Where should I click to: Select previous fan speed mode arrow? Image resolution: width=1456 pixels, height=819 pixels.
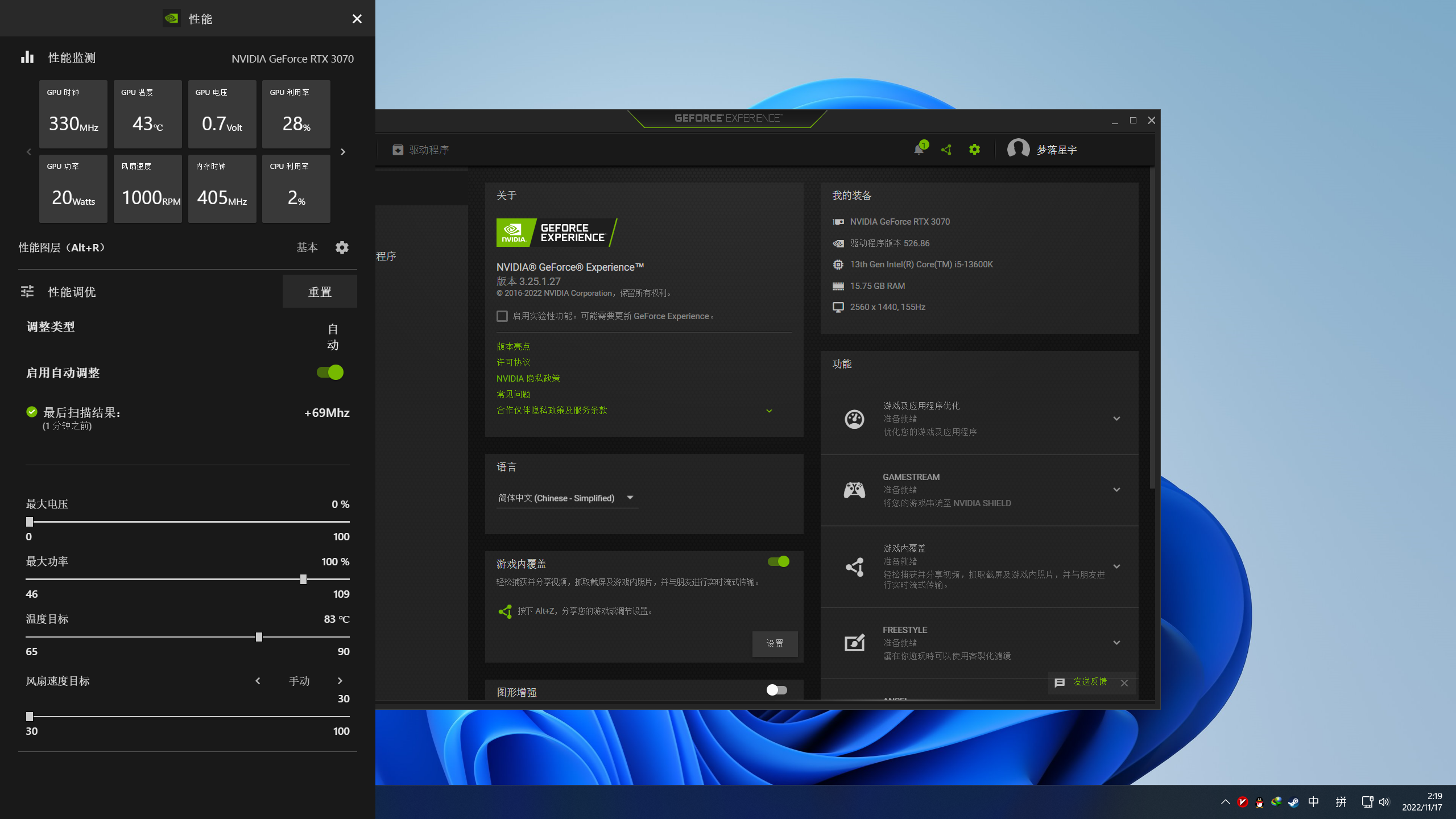[258, 681]
